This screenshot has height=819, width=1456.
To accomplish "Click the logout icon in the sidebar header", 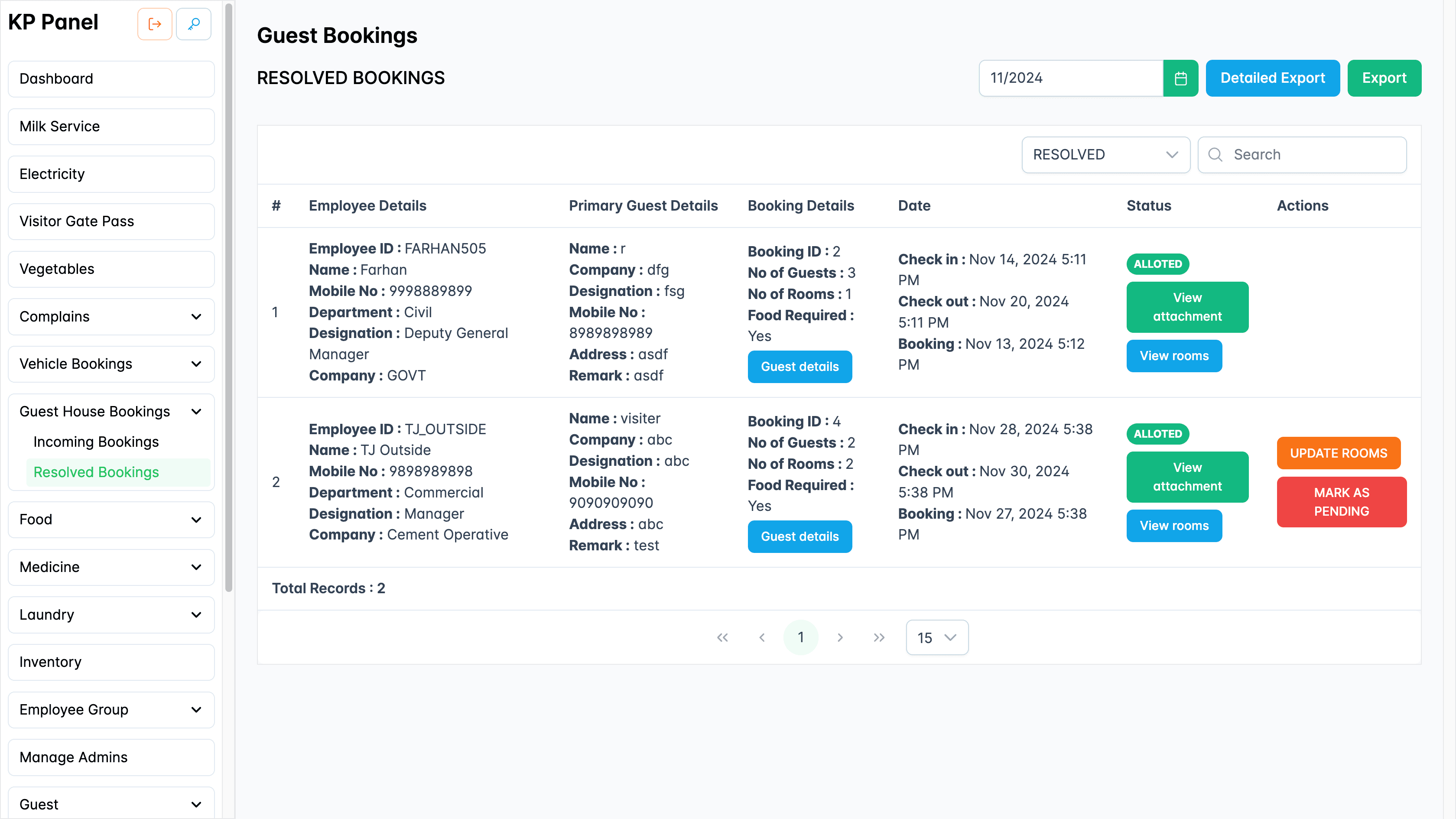I will point(154,24).
